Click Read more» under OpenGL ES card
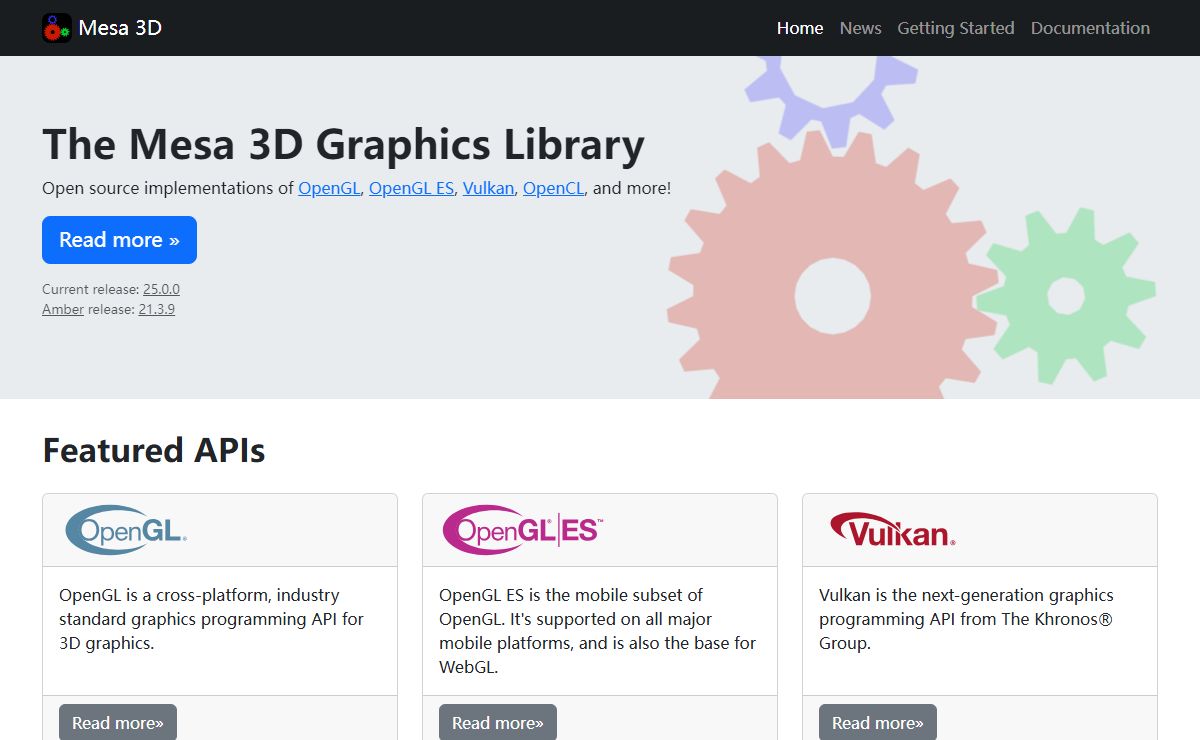This screenshot has width=1200, height=740. (498, 722)
